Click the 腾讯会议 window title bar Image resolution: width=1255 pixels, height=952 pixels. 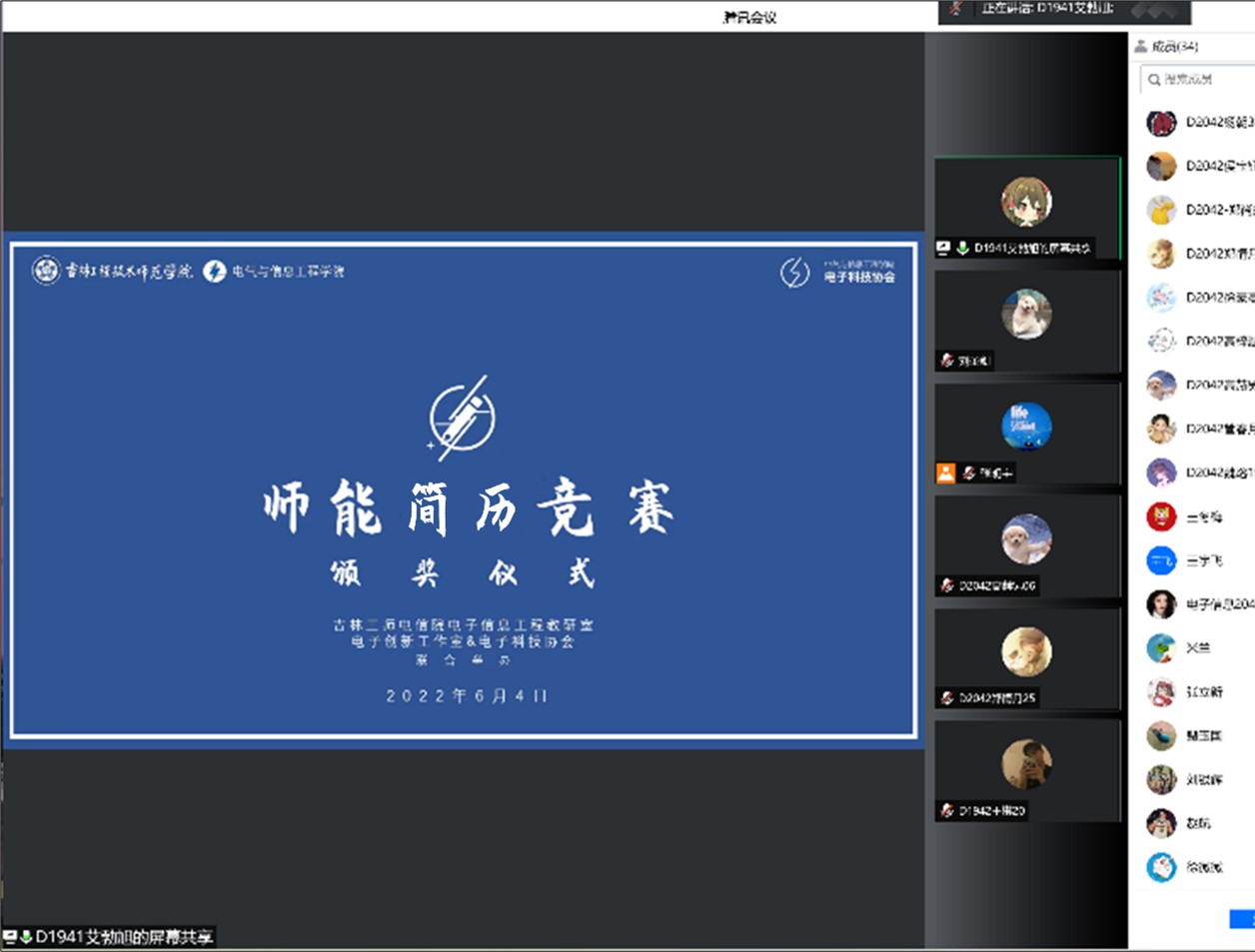(749, 16)
